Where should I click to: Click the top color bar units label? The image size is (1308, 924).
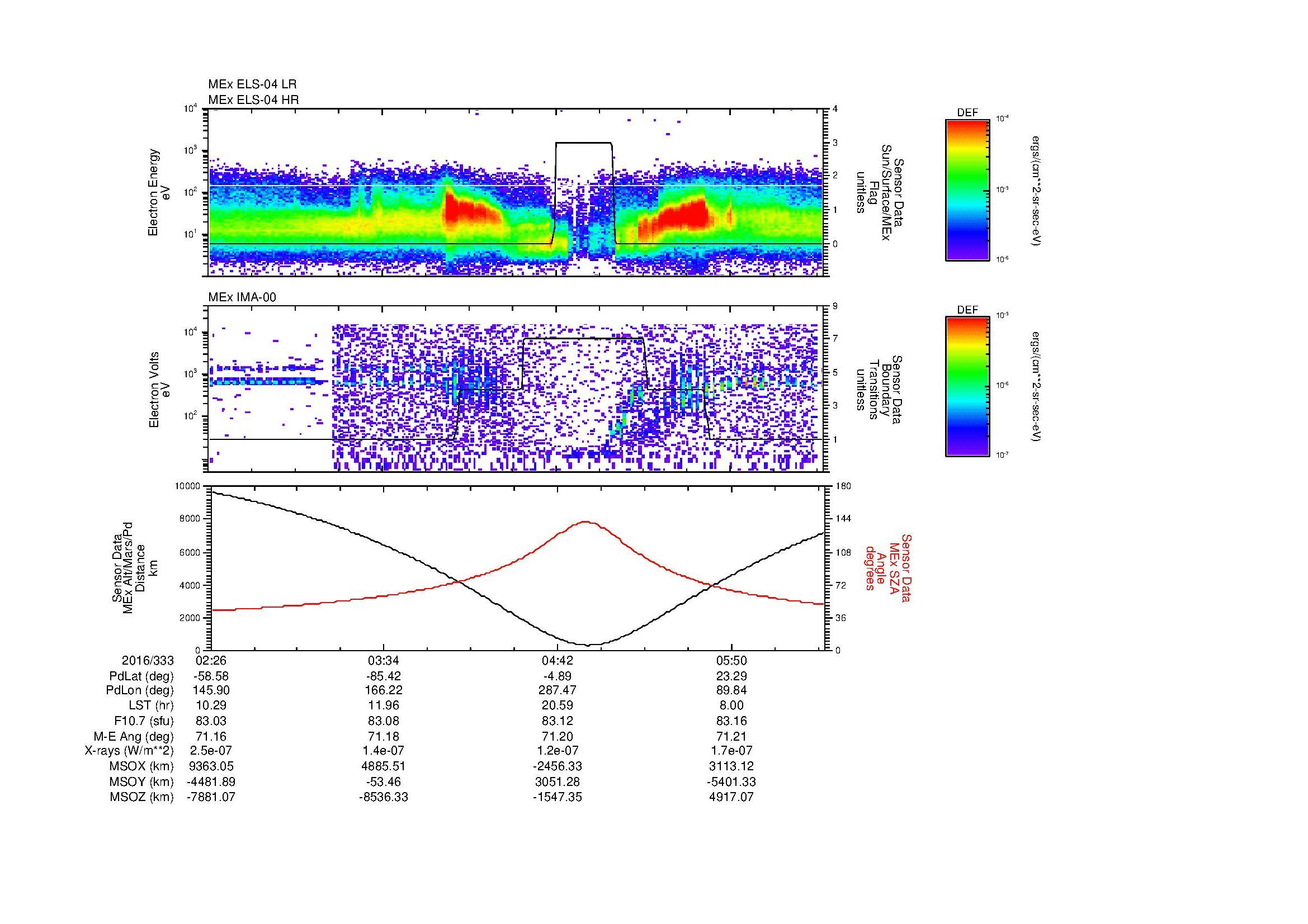coord(1036,190)
